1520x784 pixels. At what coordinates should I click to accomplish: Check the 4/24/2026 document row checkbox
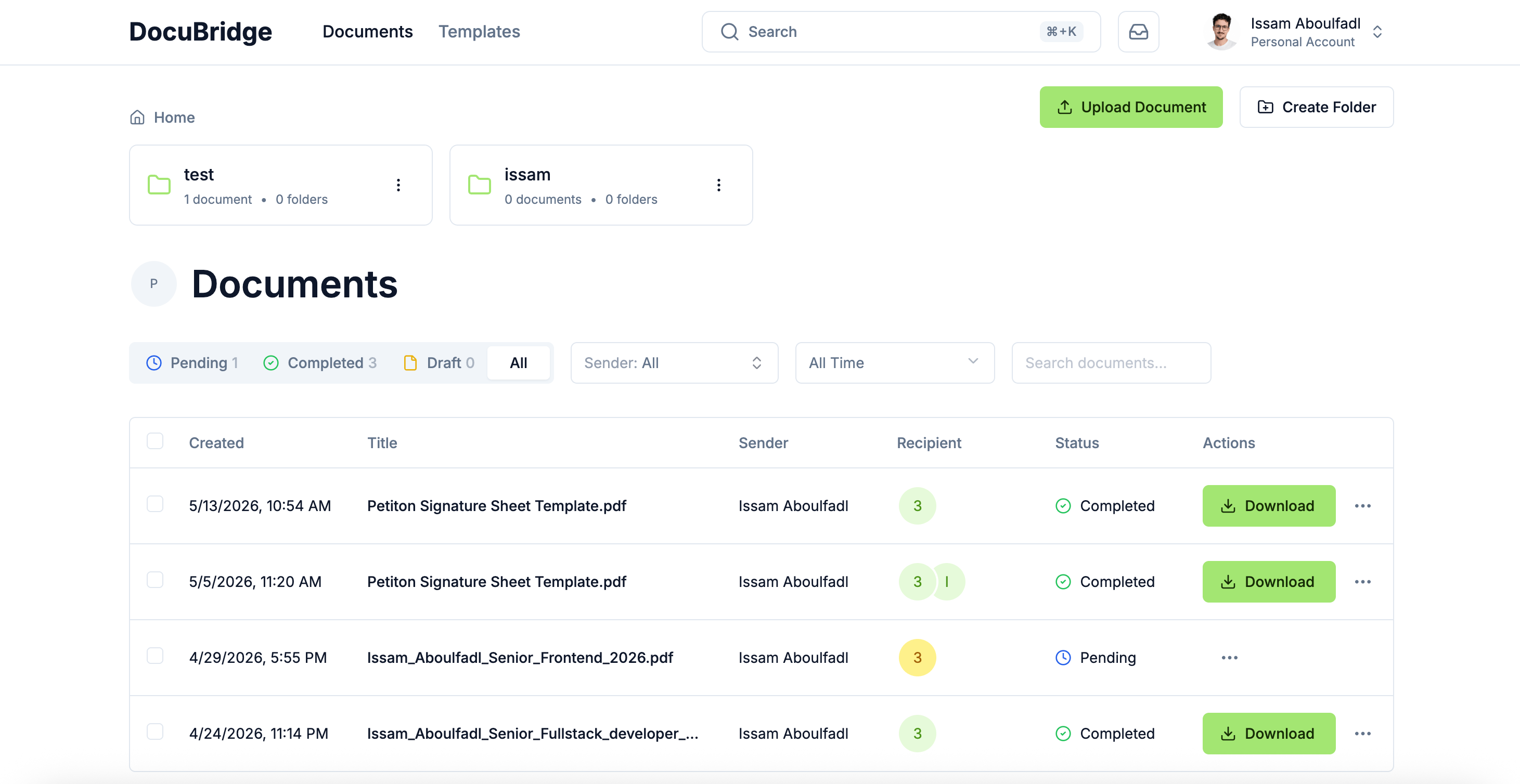(154, 731)
